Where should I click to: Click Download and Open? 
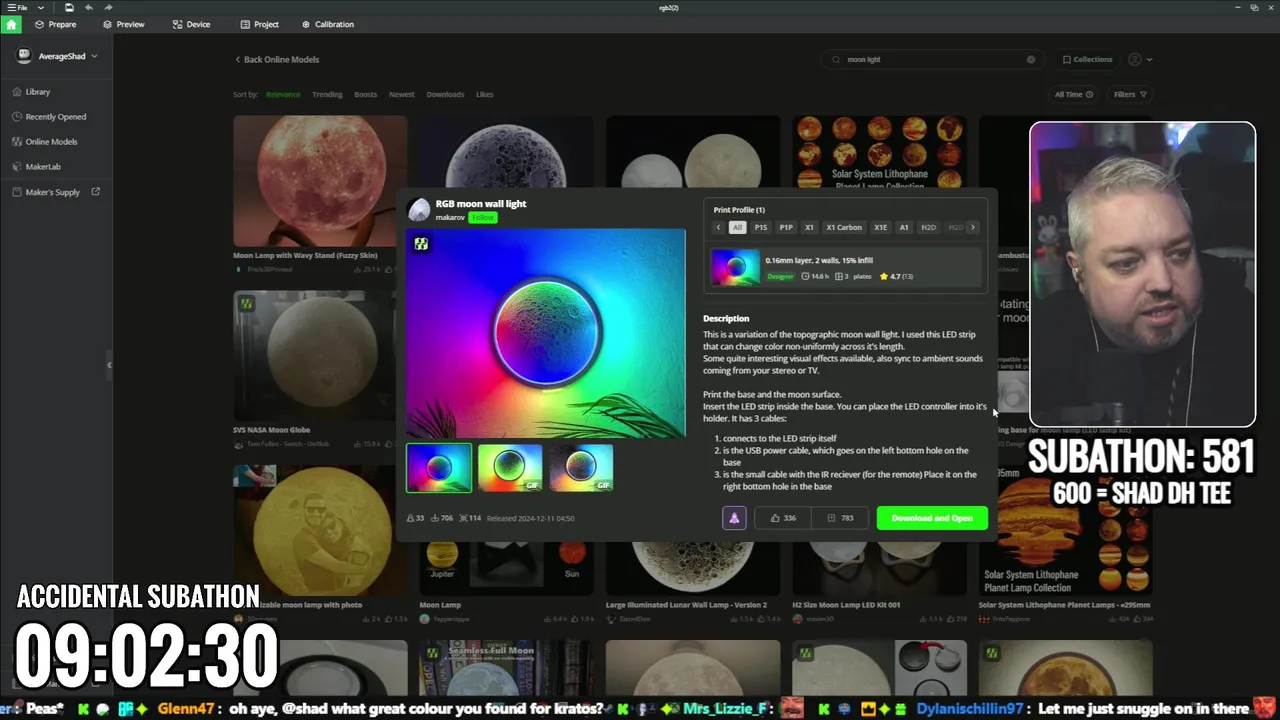[x=932, y=518]
